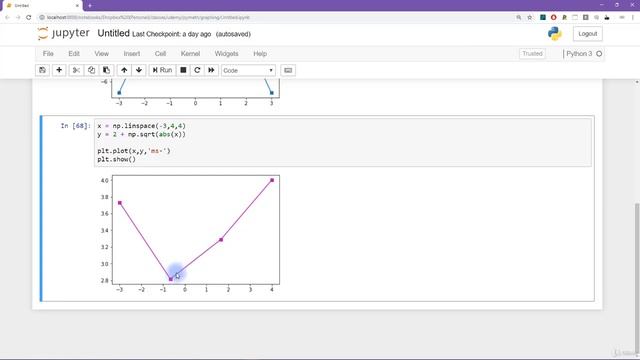Open the Widgets menu
640x360 pixels.
click(226, 53)
